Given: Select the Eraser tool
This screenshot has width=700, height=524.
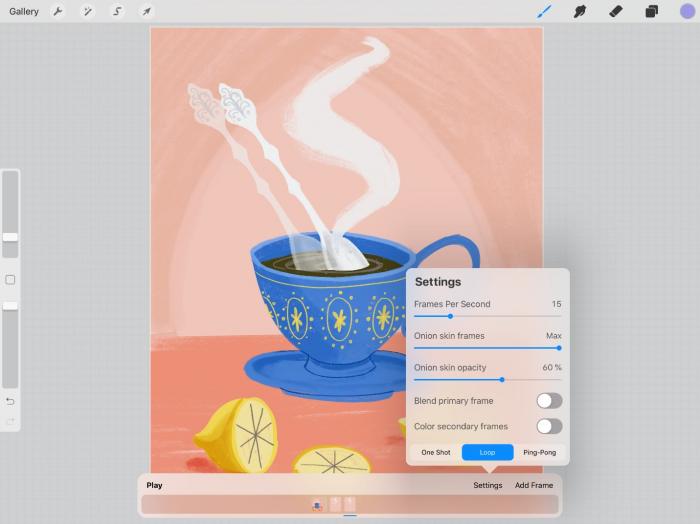Looking at the screenshot, I should (x=616, y=11).
